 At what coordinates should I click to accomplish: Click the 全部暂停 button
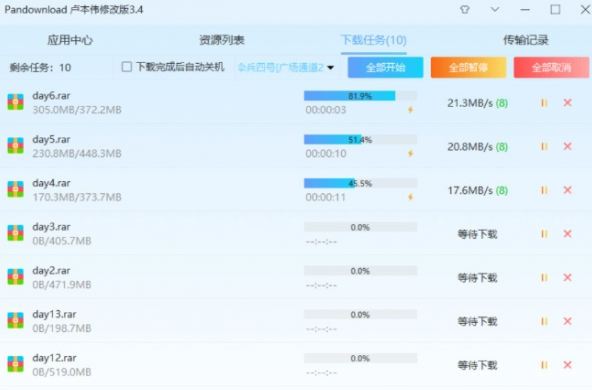click(x=469, y=68)
